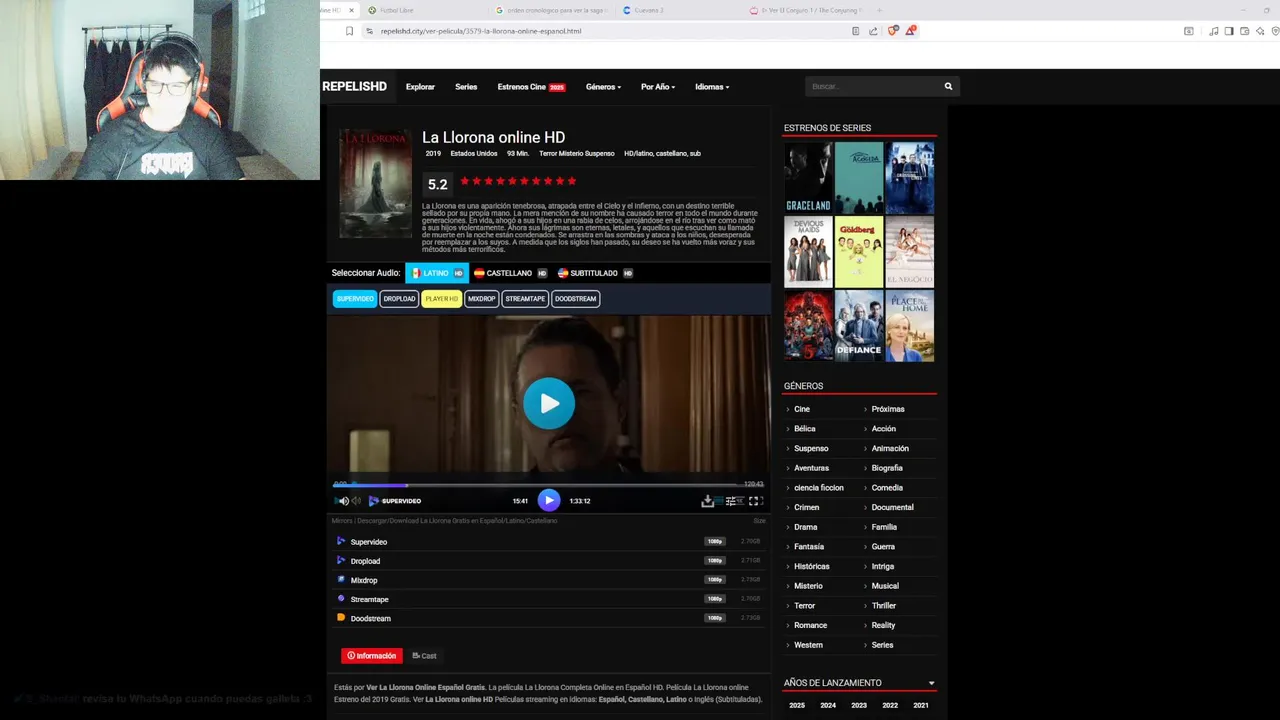Open the Brave Leo AI sparkle icon
The width and height of the screenshot is (1280, 720).
point(1260,31)
